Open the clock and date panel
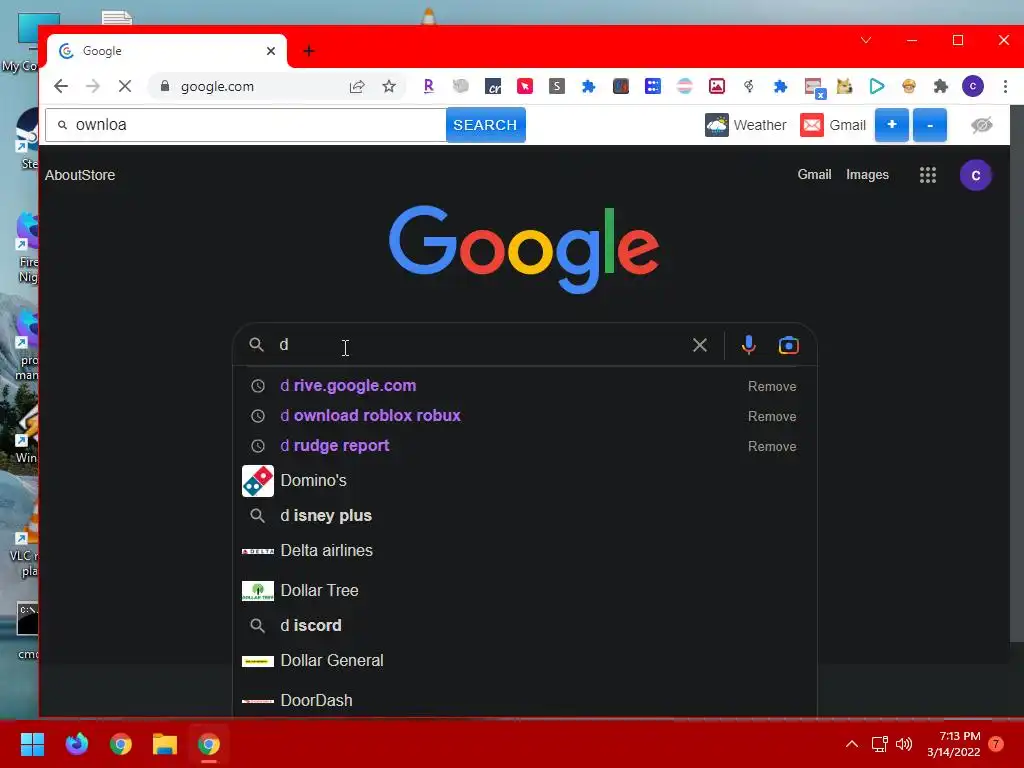 click(953, 744)
